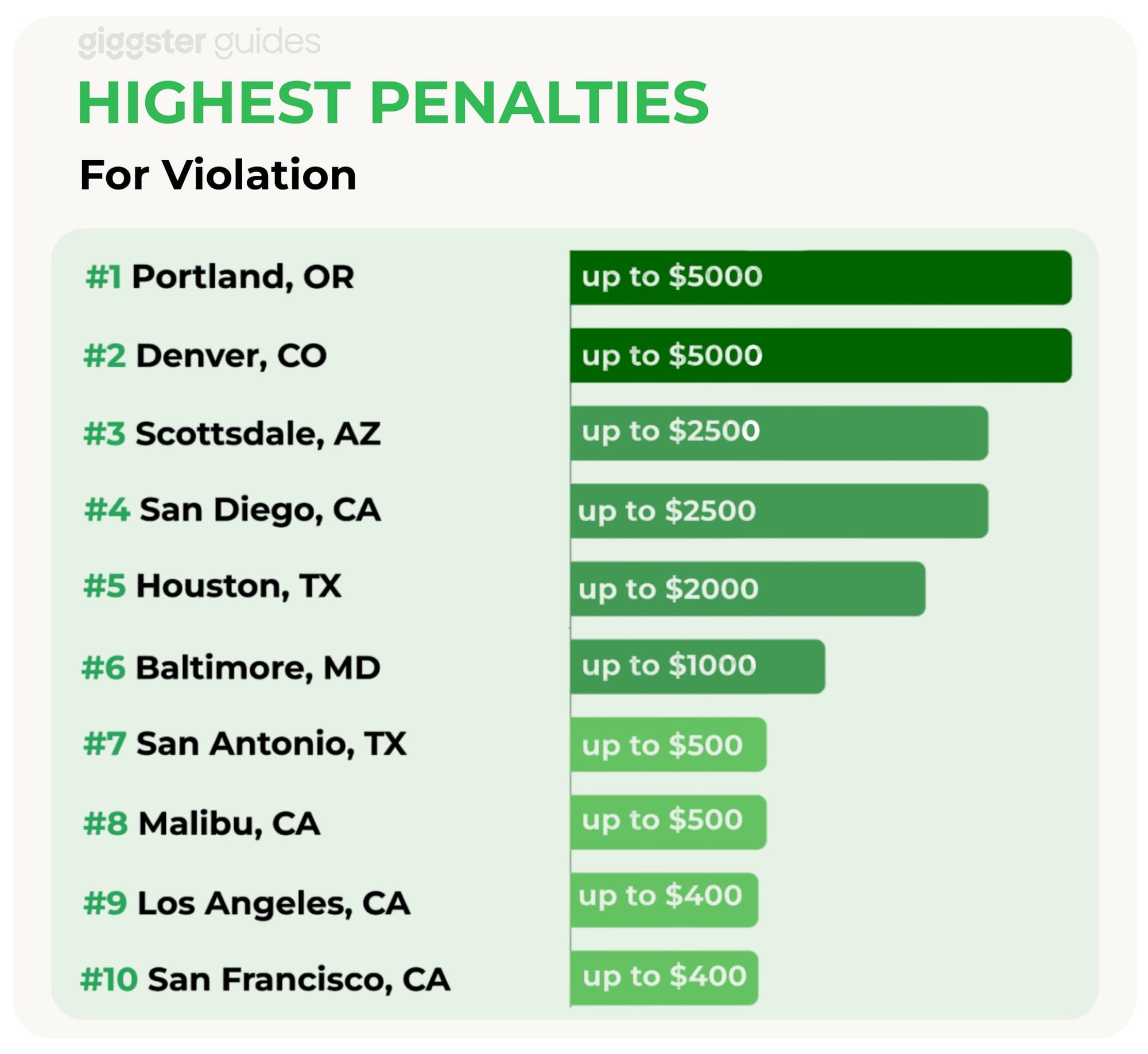
Task: Click the #5 Houston, TX label
Action: coord(212,586)
